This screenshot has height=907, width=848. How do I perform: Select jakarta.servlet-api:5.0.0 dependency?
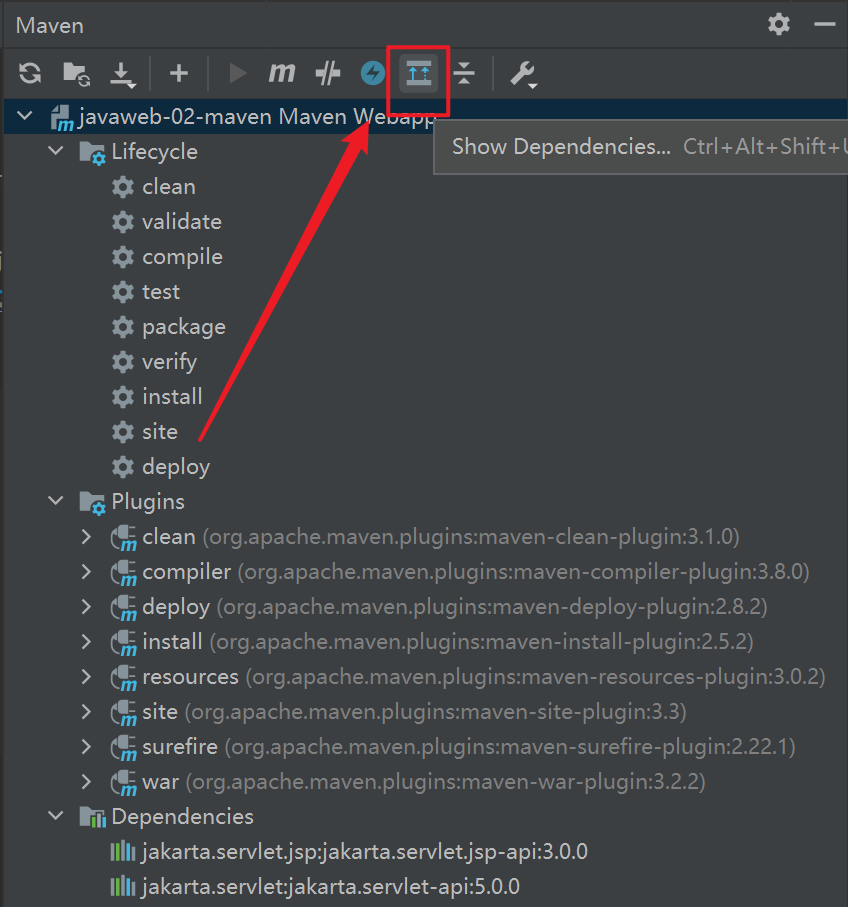(330, 887)
